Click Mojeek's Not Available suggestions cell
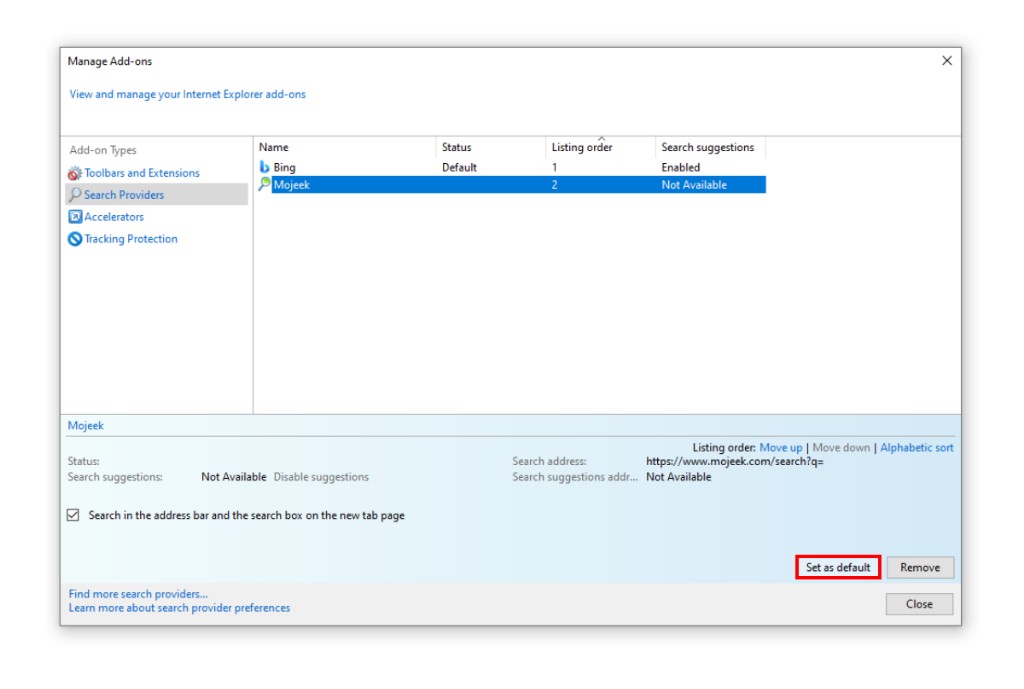Screen dimensions: 1024x689 [x=694, y=185]
